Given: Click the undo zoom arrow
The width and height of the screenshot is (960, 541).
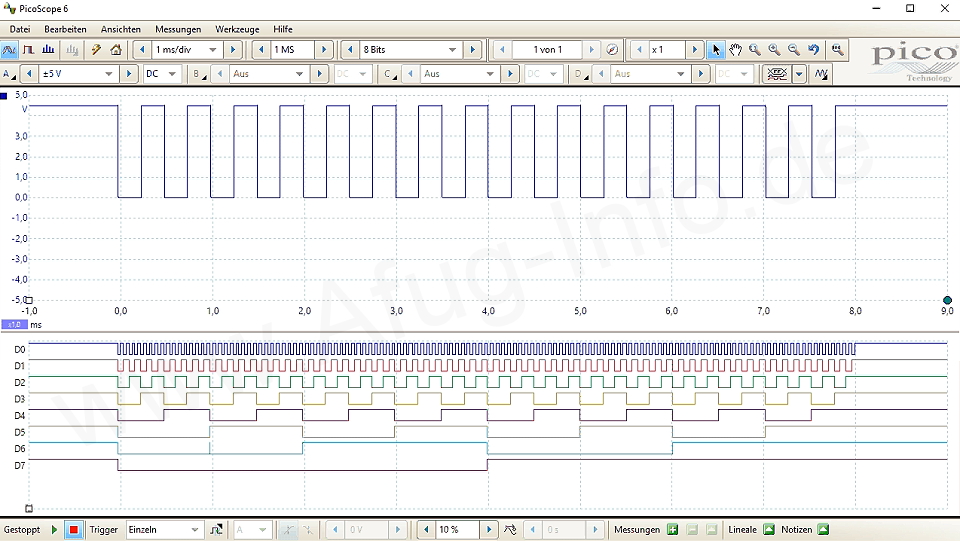Looking at the screenshot, I should pyautogui.click(x=814, y=50).
